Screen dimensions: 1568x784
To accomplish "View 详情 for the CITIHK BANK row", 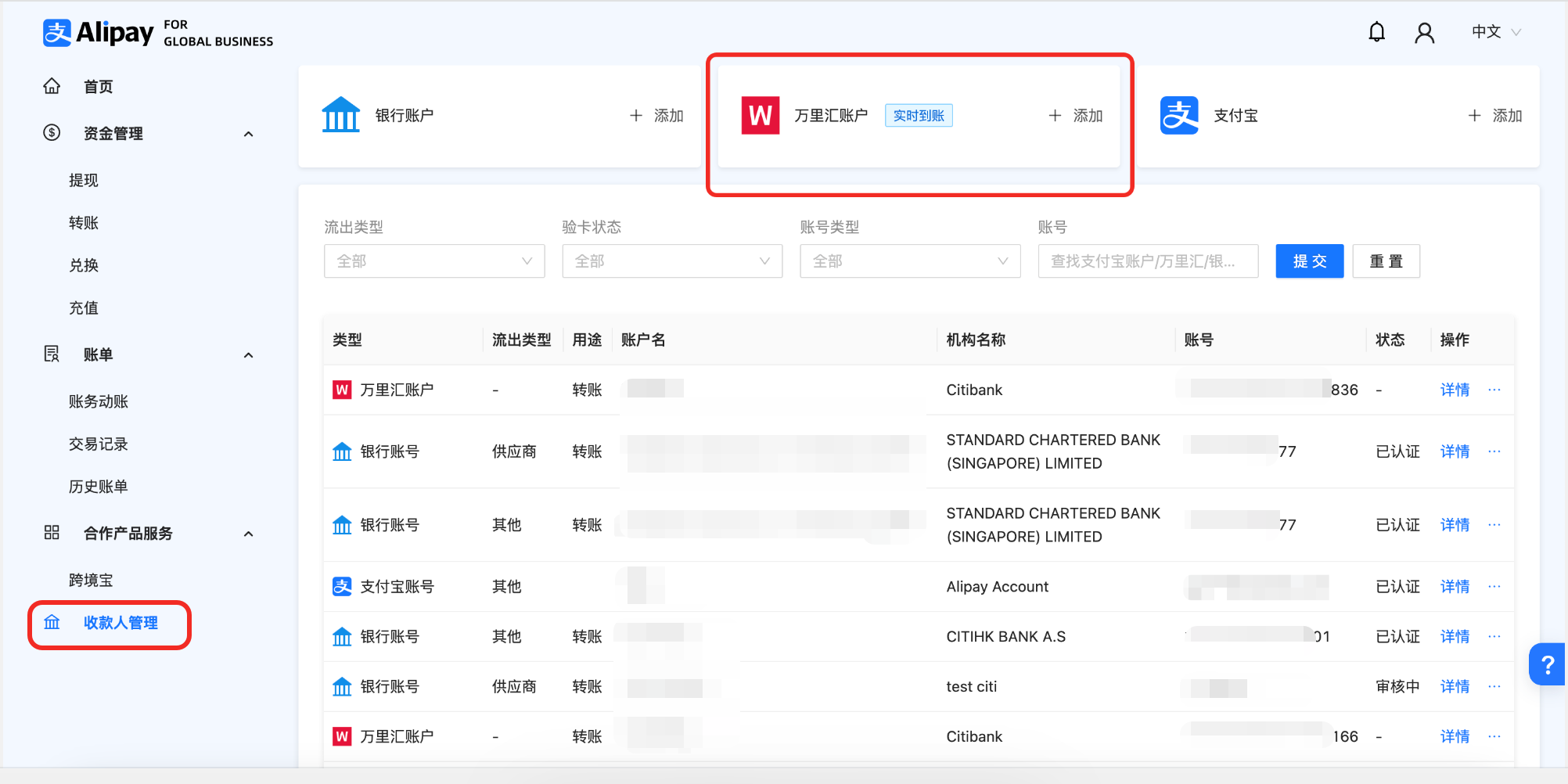I will [x=1455, y=636].
